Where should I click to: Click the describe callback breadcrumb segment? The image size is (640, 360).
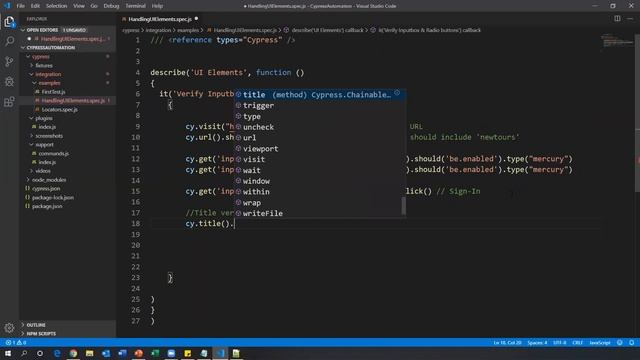[327, 30]
